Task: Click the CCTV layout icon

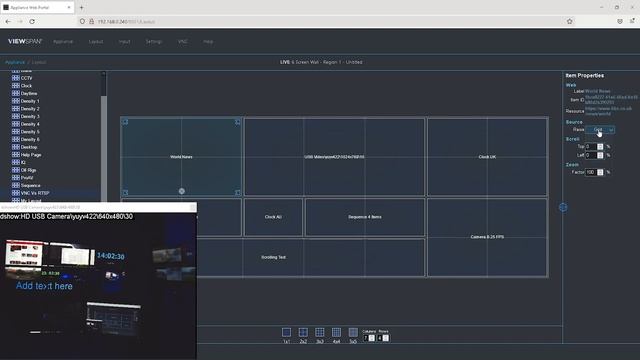Action: tap(16, 78)
